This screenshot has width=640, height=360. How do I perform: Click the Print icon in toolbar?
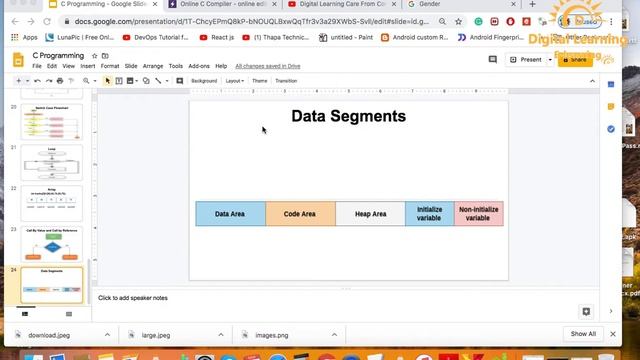(x=60, y=81)
